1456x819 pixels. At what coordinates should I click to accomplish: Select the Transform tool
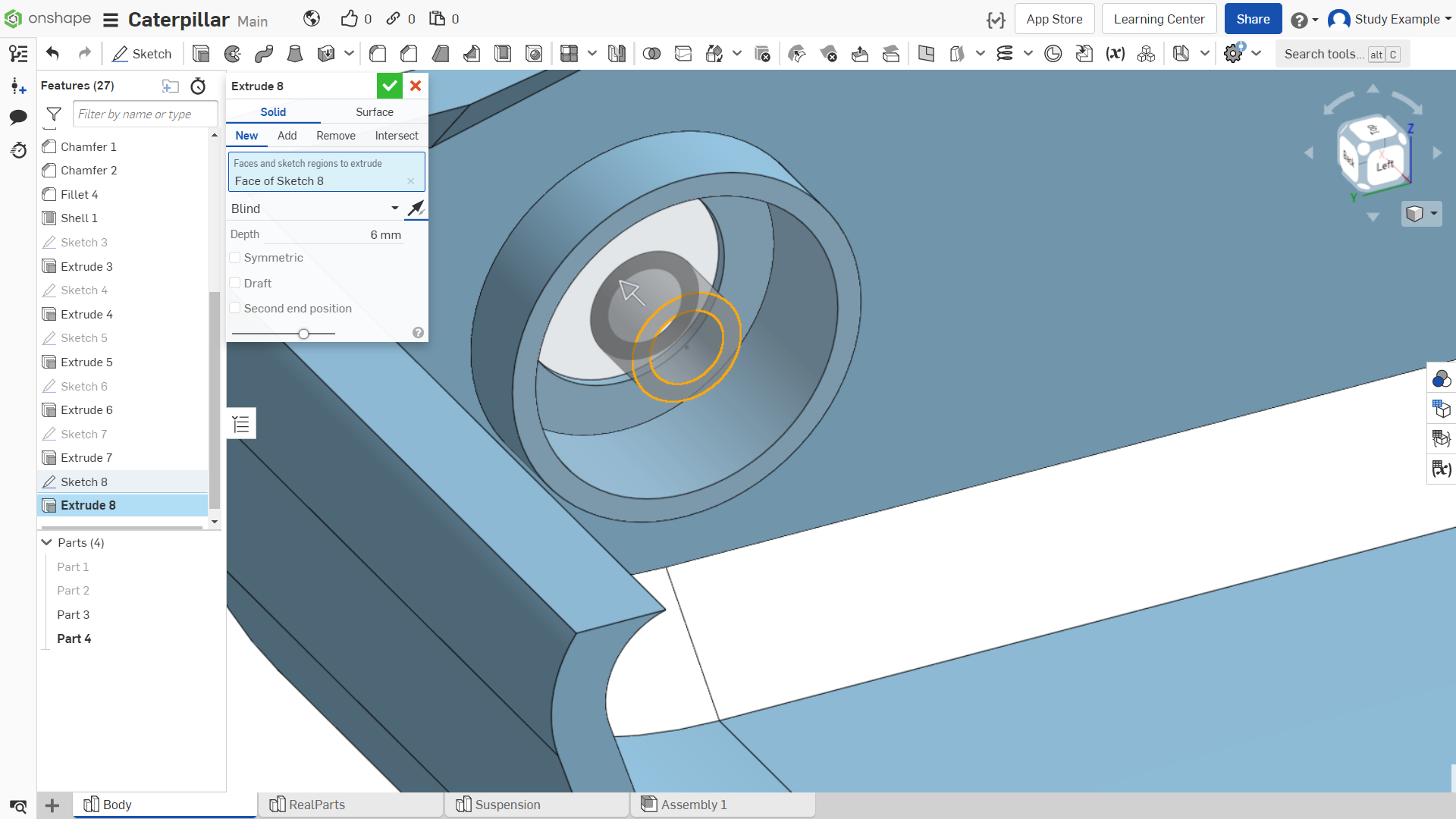click(x=714, y=53)
